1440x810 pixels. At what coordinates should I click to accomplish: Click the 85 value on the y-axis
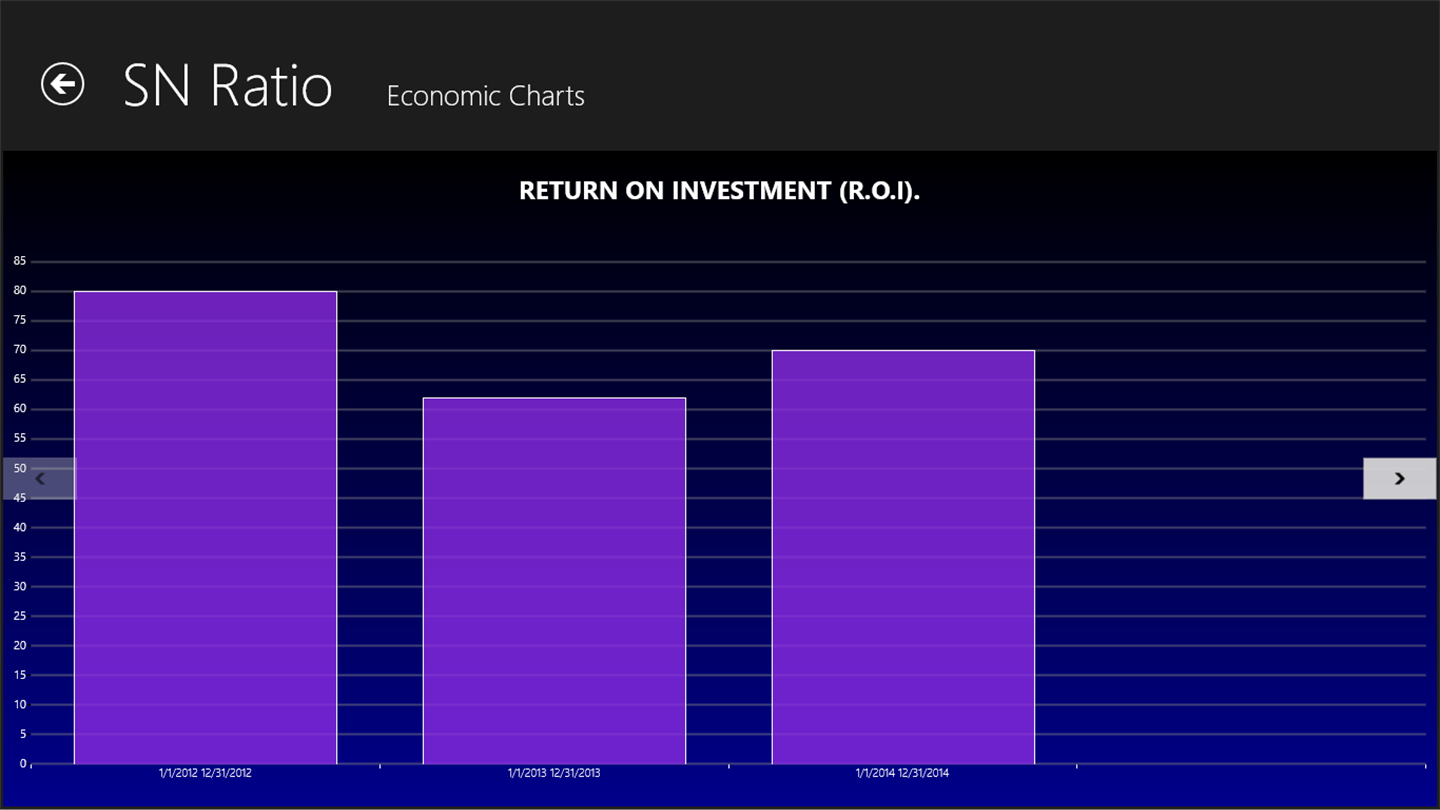tap(20, 262)
